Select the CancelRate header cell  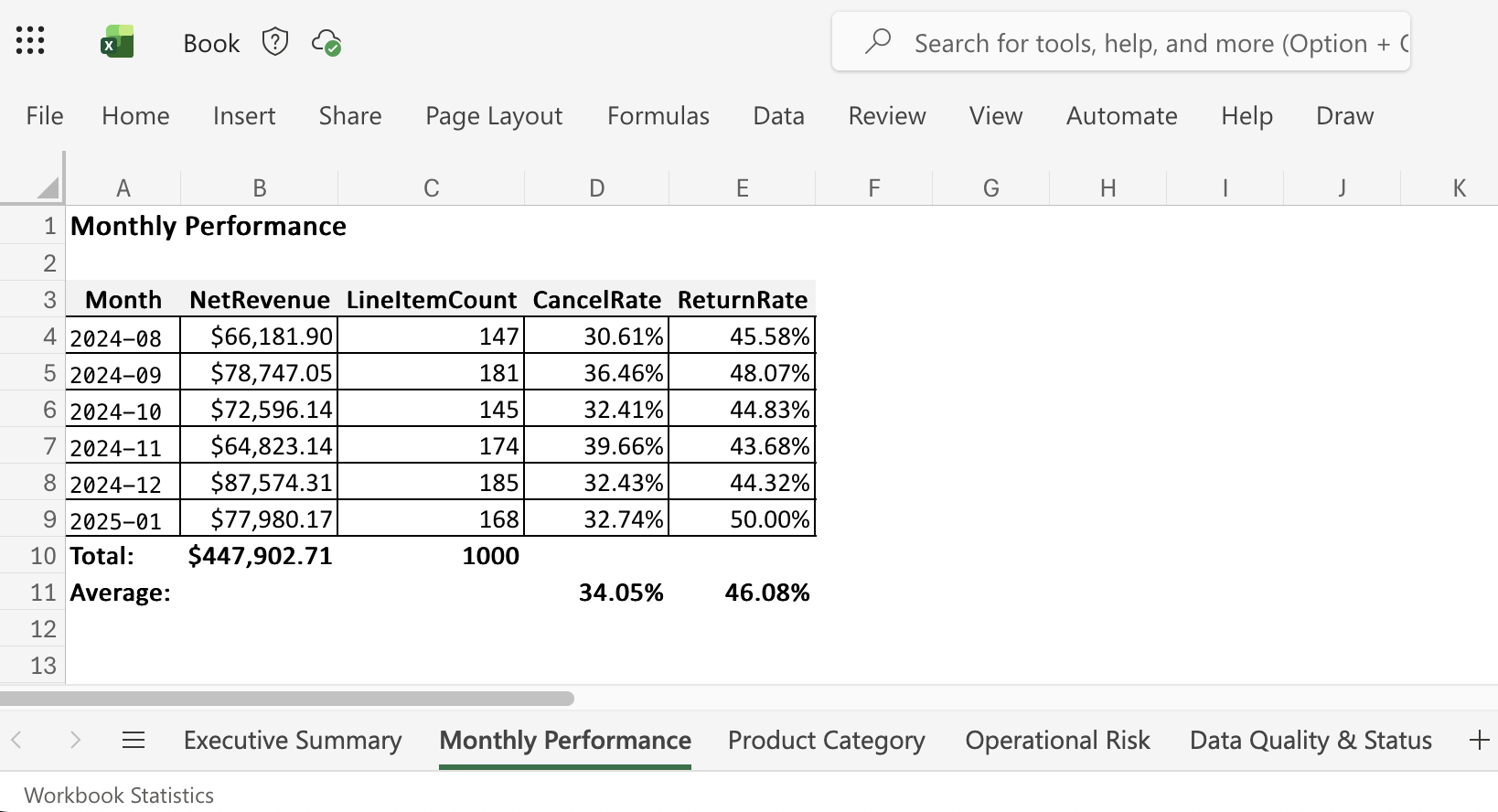coord(597,299)
